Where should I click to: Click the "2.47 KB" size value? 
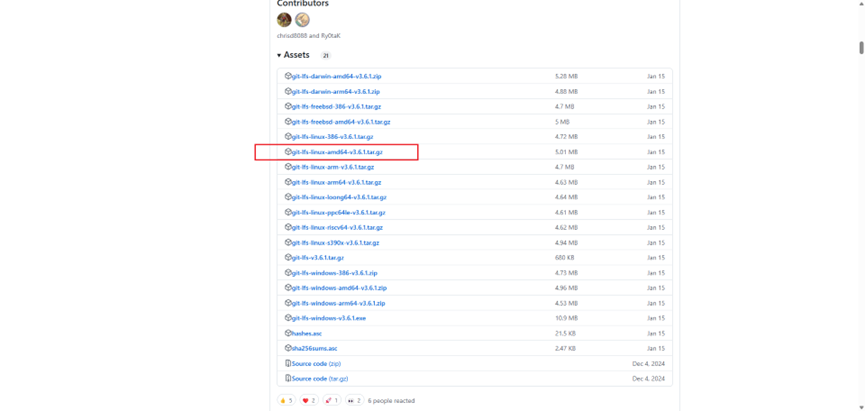pyautogui.click(x=565, y=349)
